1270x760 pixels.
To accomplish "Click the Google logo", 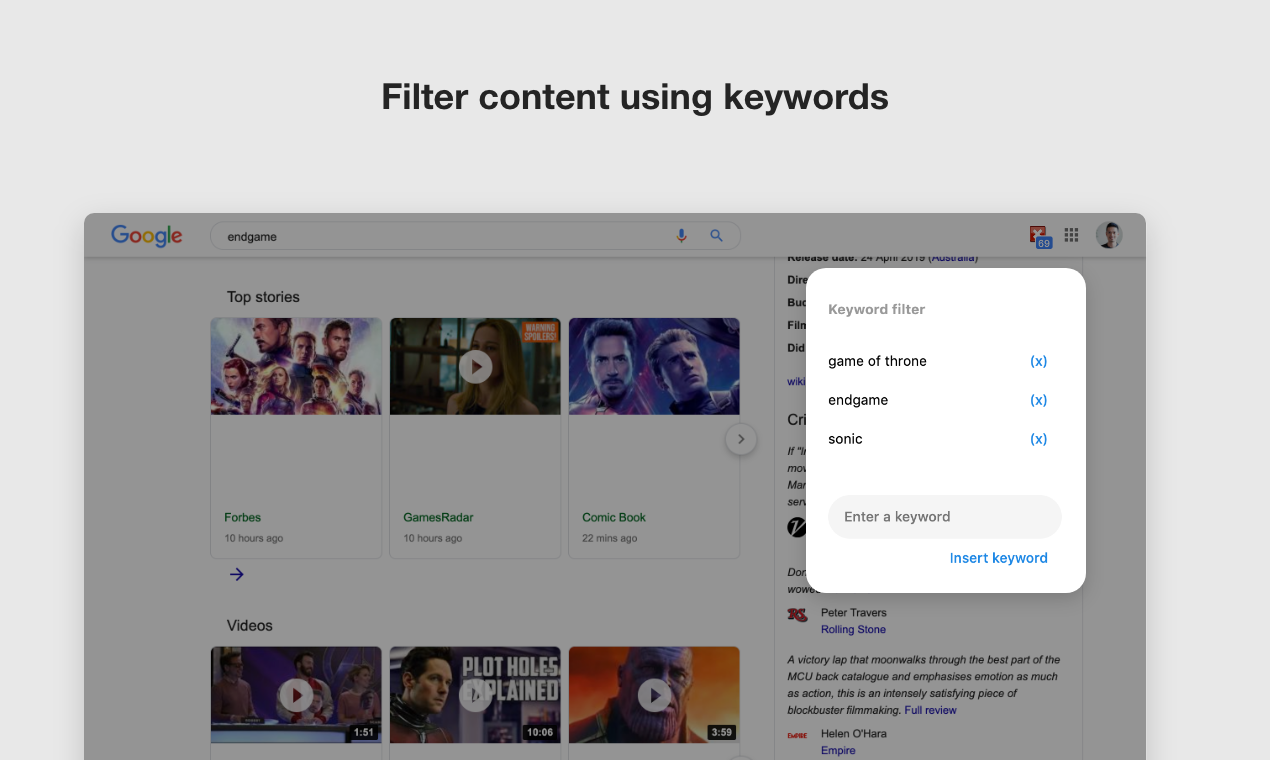I will pos(147,236).
